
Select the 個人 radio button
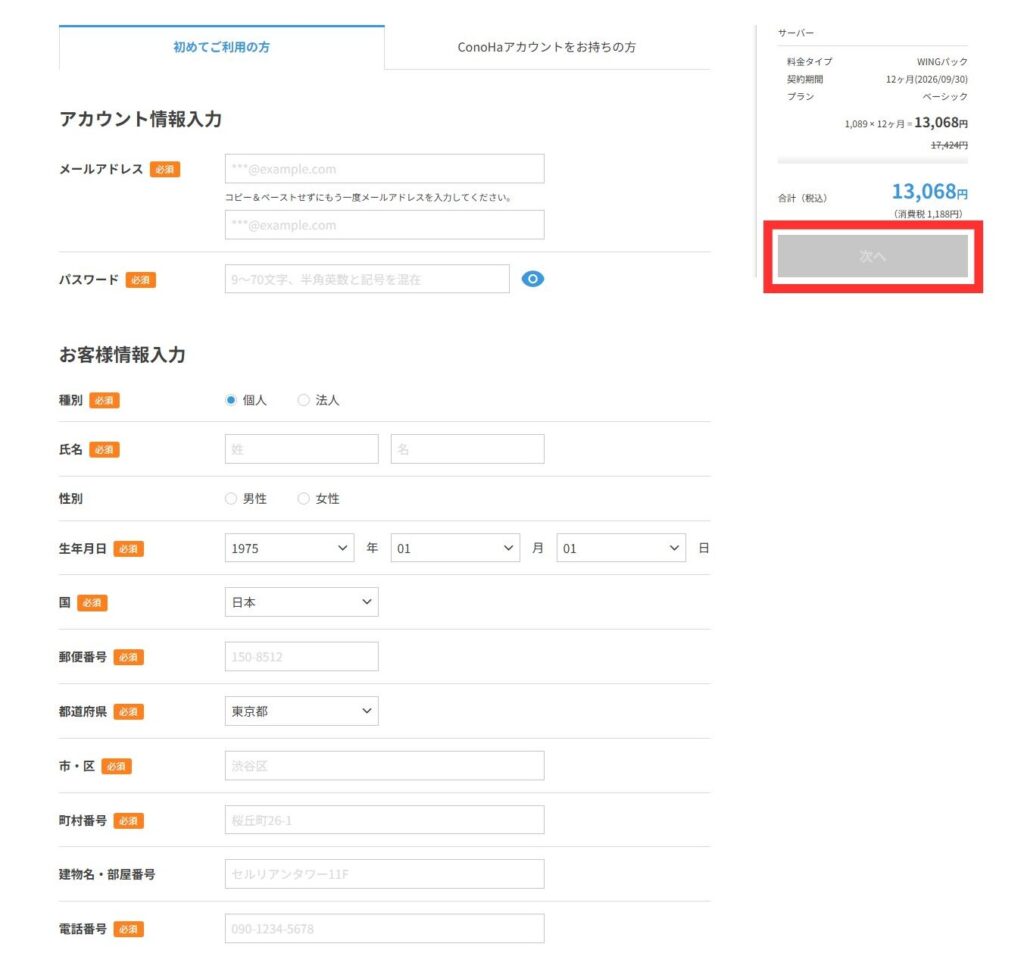[x=231, y=399]
